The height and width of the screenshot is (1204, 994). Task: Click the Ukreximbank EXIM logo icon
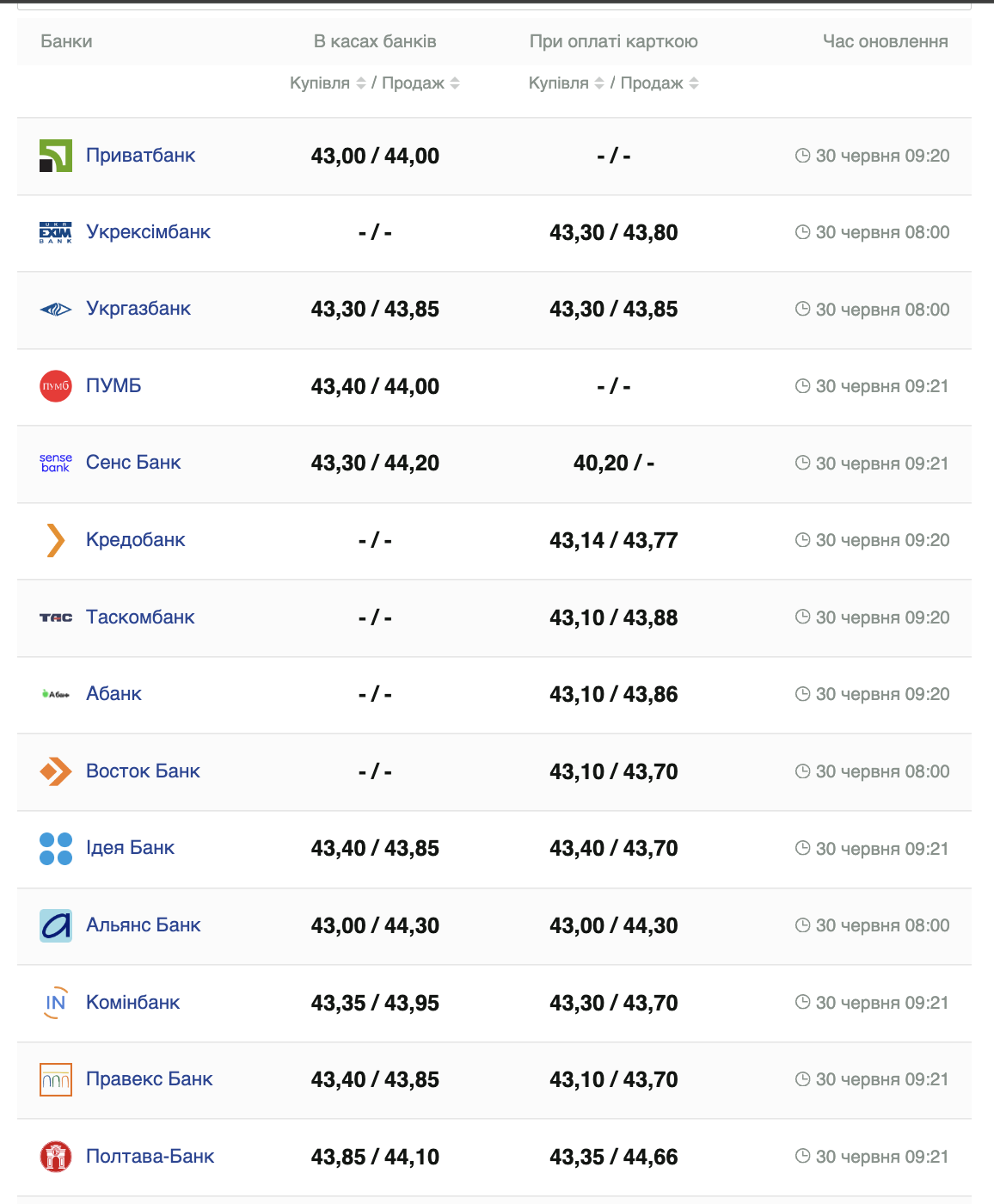coord(56,232)
